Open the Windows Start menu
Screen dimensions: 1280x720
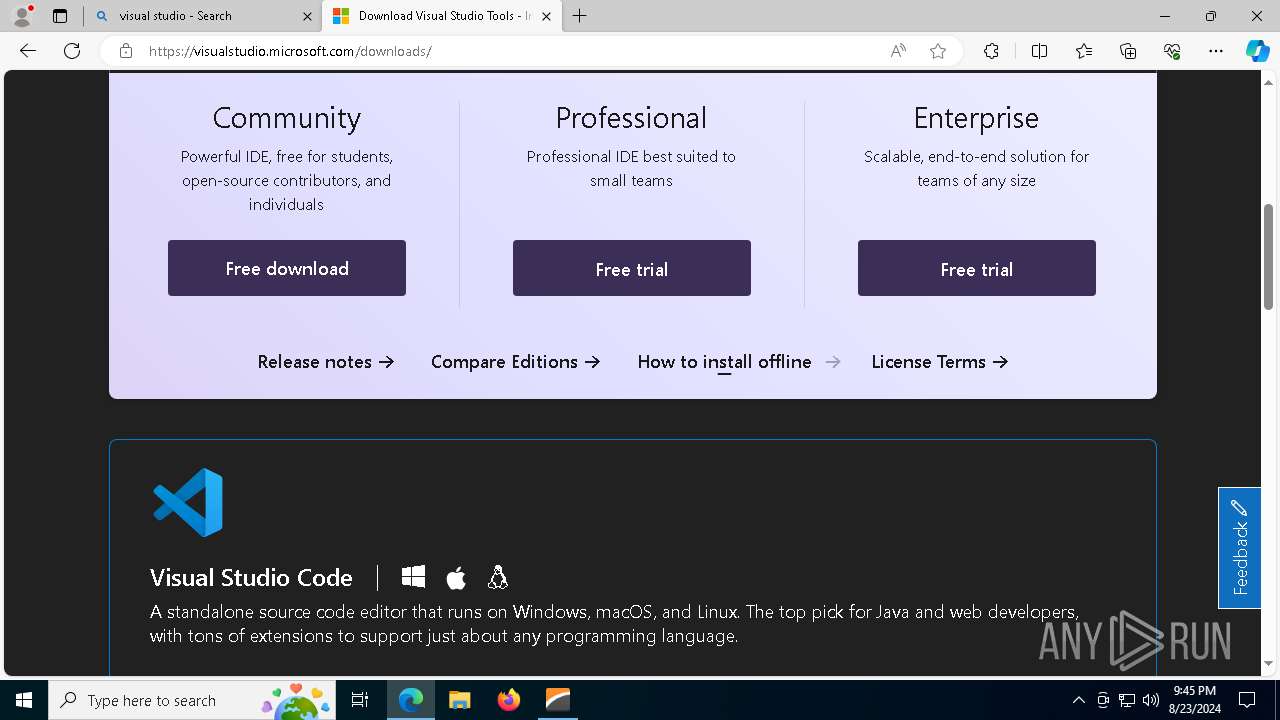(x=24, y=700)
